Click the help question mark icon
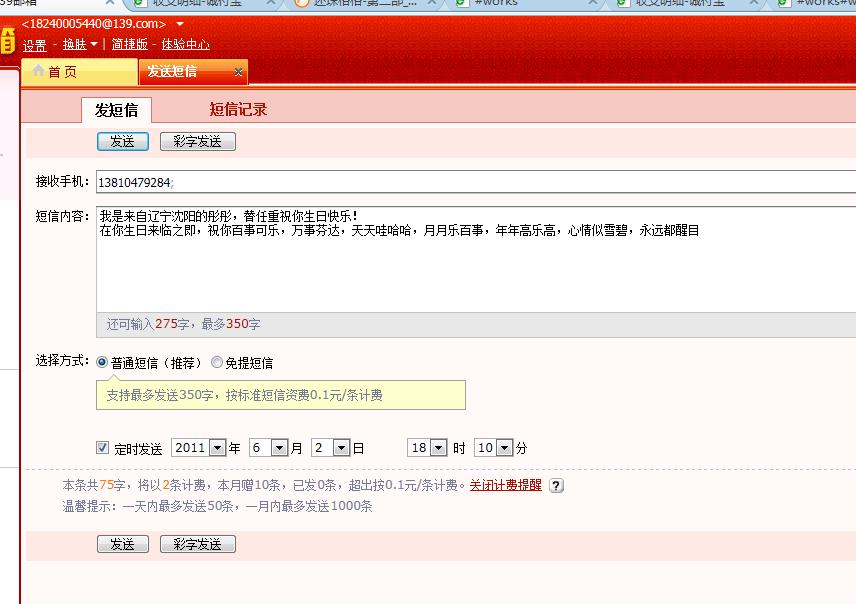 (558, 487)
